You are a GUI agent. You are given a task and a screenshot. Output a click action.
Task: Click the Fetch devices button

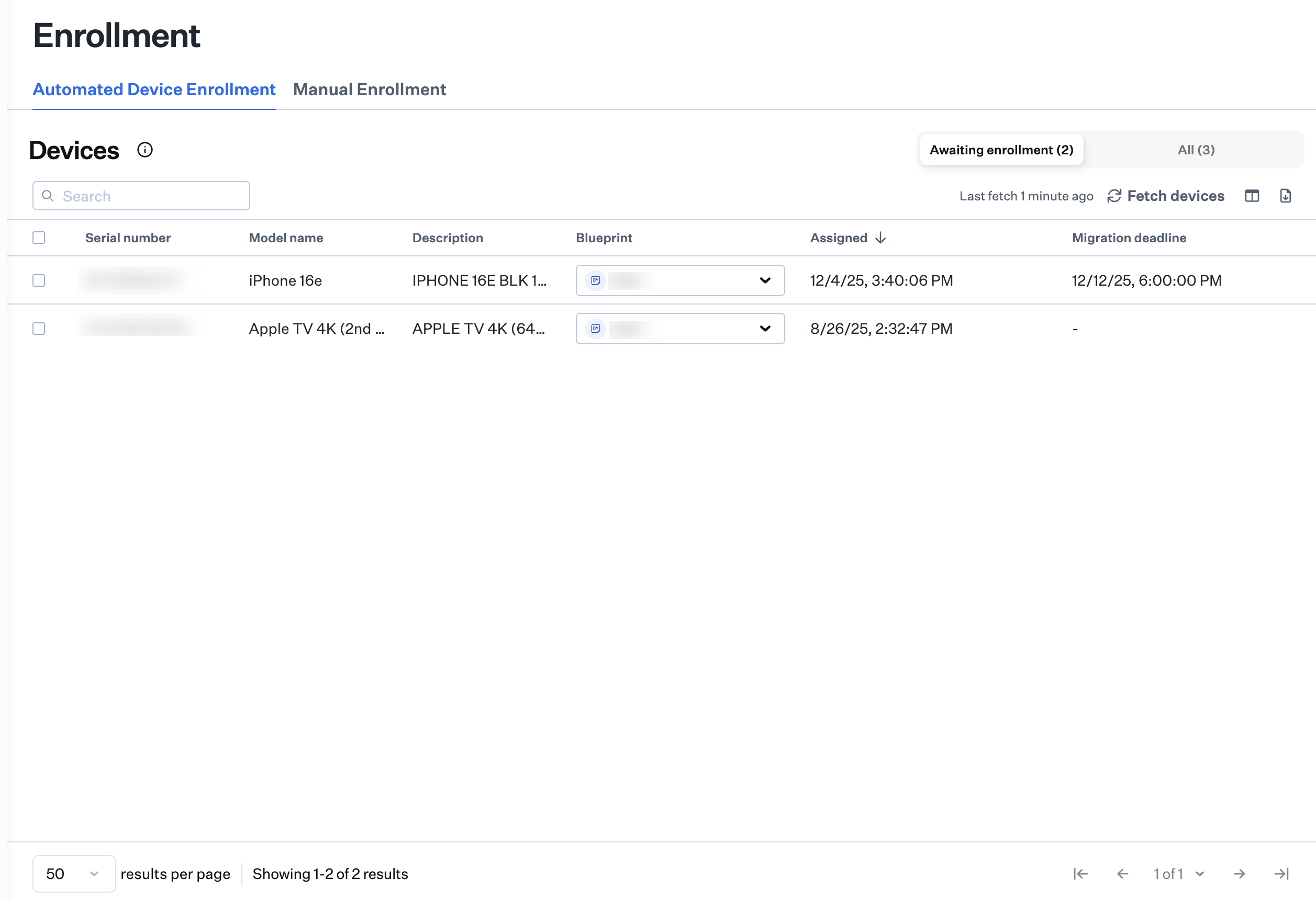click(x=1165, y=196)
